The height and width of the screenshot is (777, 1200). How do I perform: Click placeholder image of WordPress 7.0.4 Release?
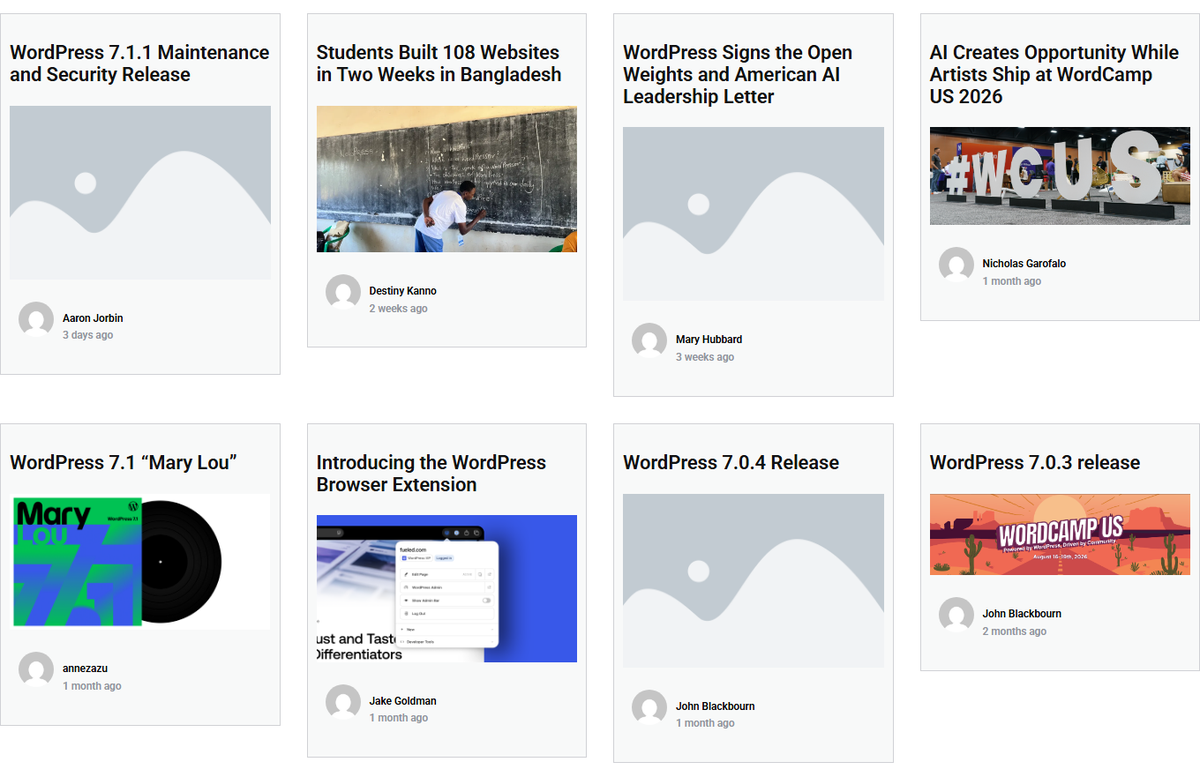point(753,581)
